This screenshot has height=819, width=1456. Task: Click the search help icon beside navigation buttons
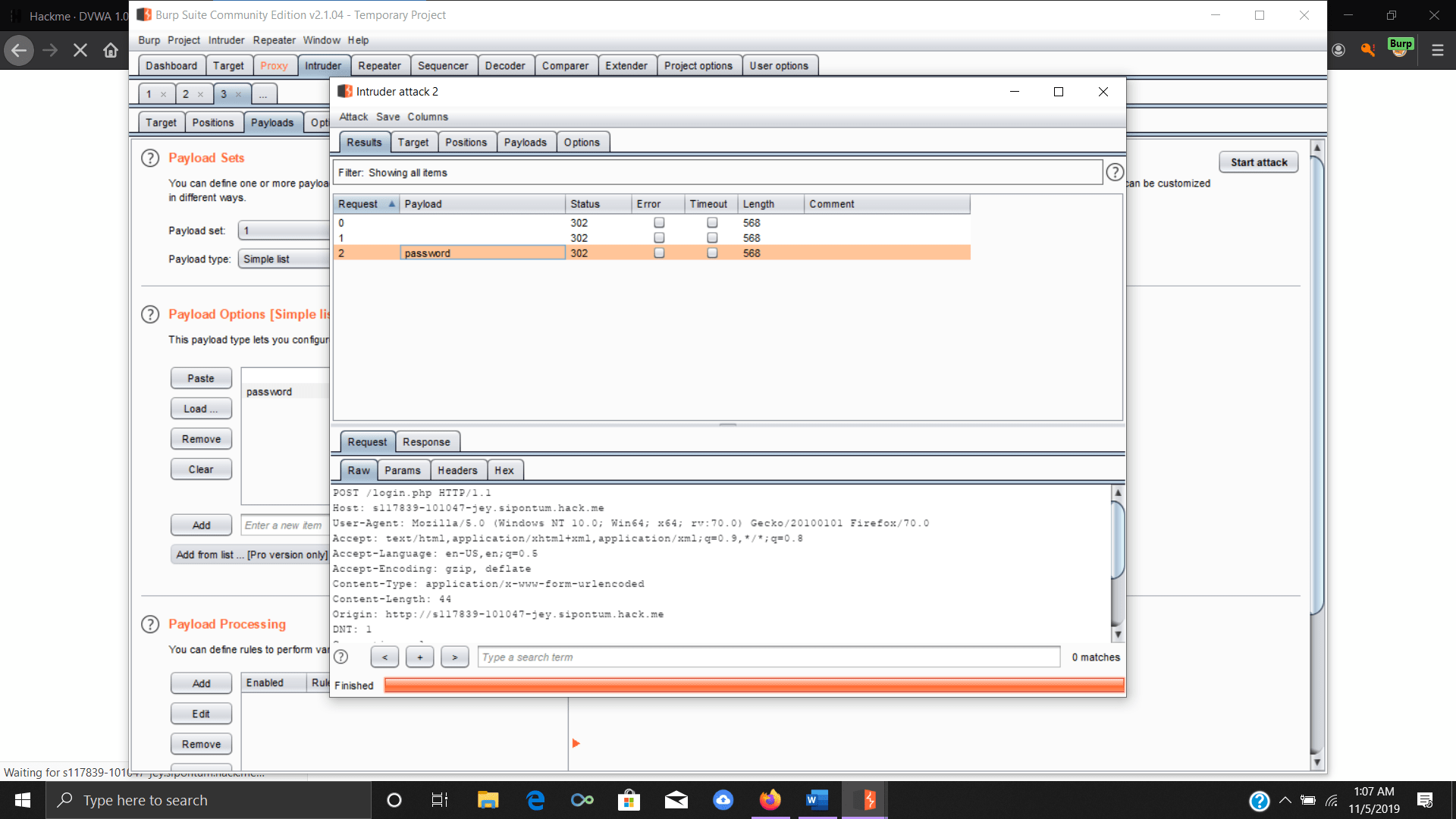[x=341, y=657]
